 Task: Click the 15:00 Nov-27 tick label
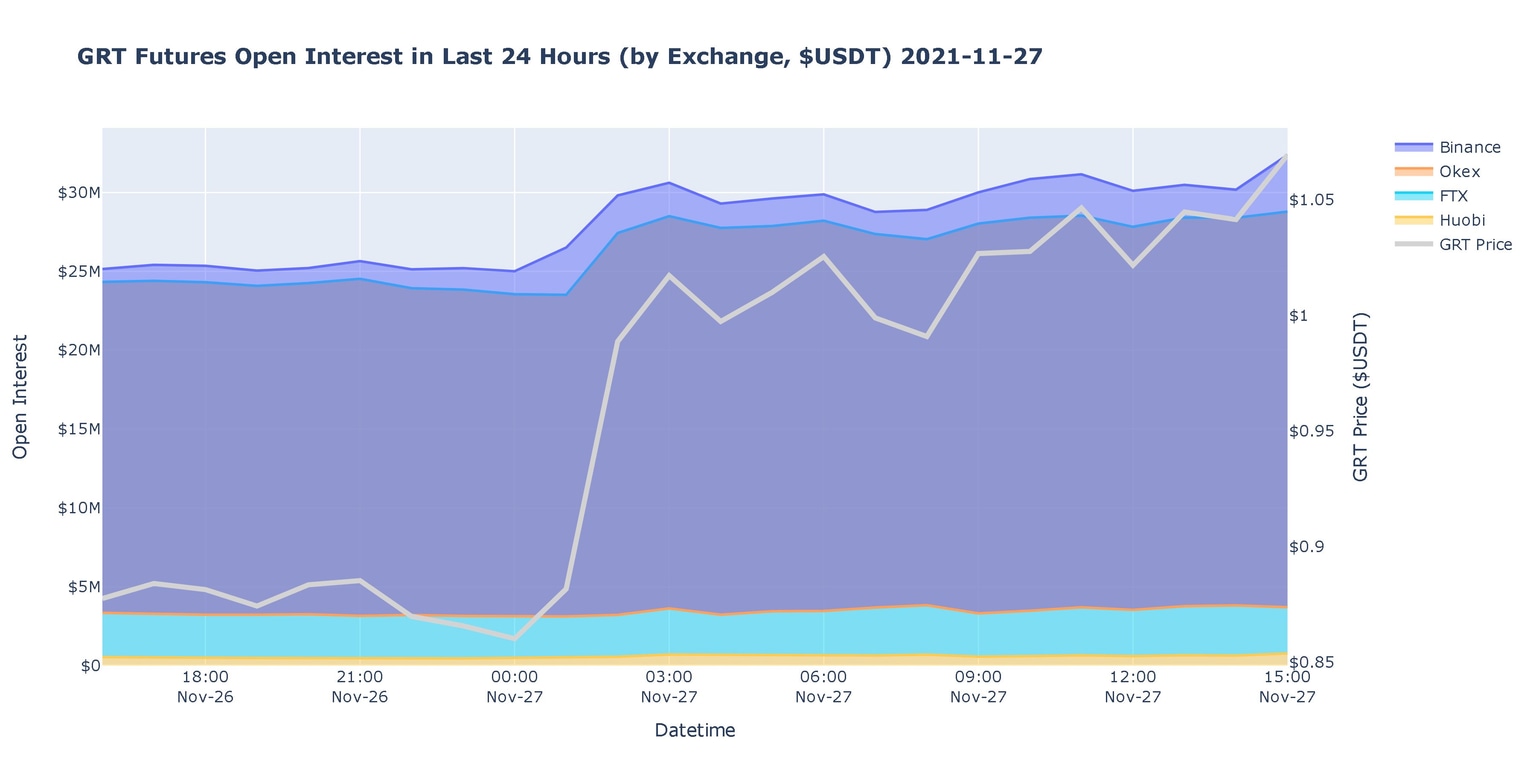[1286, 687]
